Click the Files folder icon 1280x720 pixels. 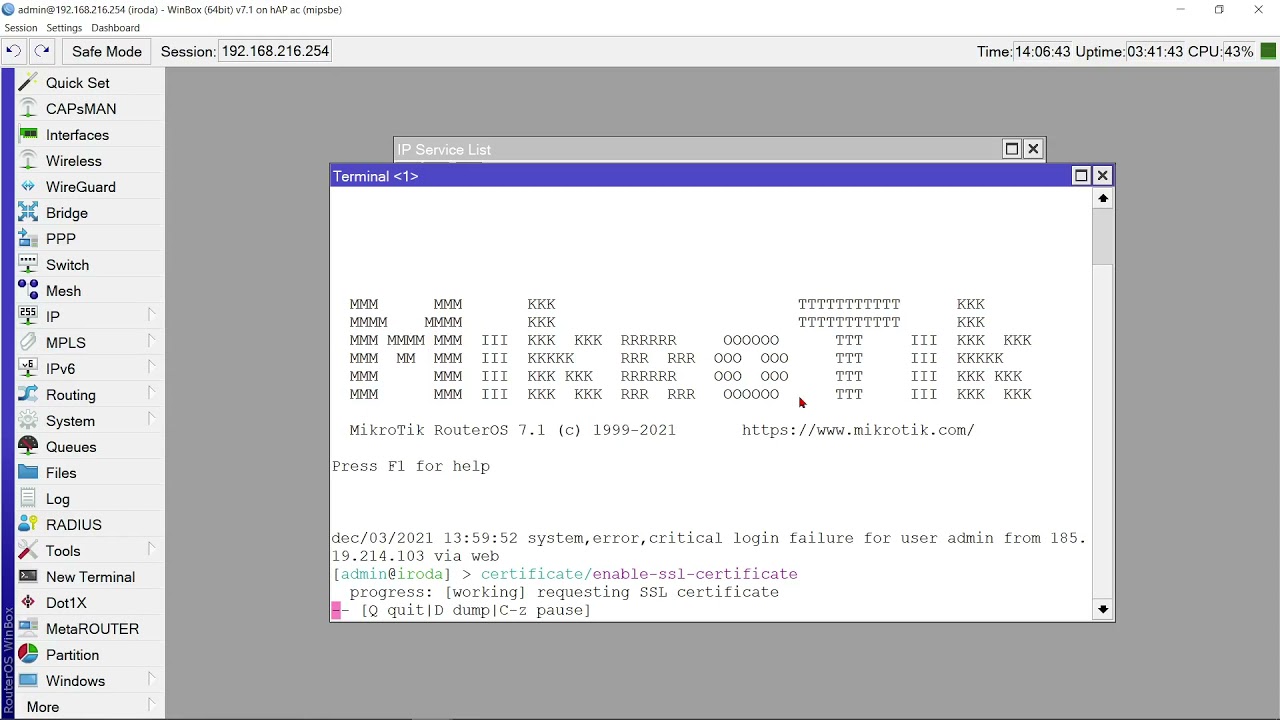pos(28,473)
